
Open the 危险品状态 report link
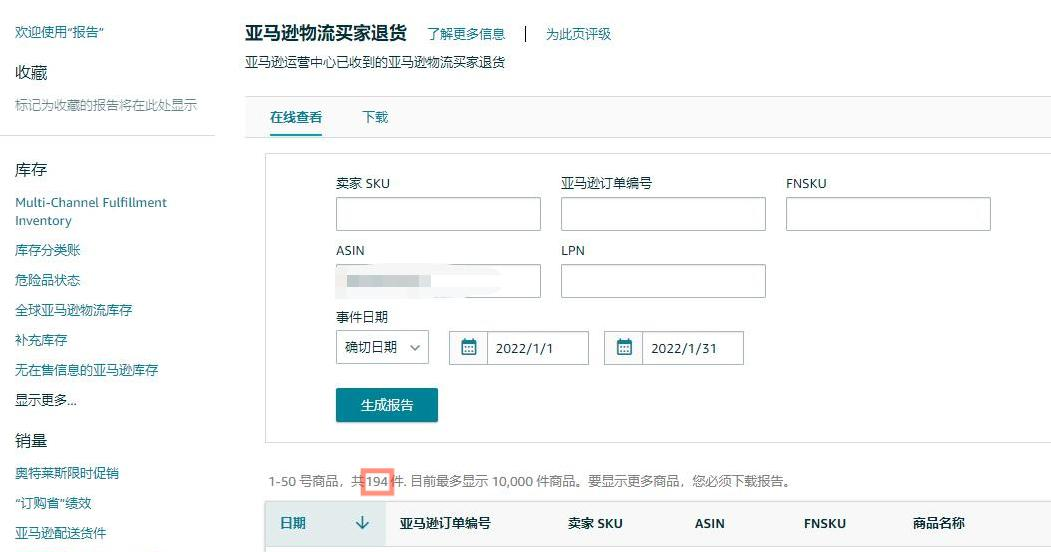point(48,280)
